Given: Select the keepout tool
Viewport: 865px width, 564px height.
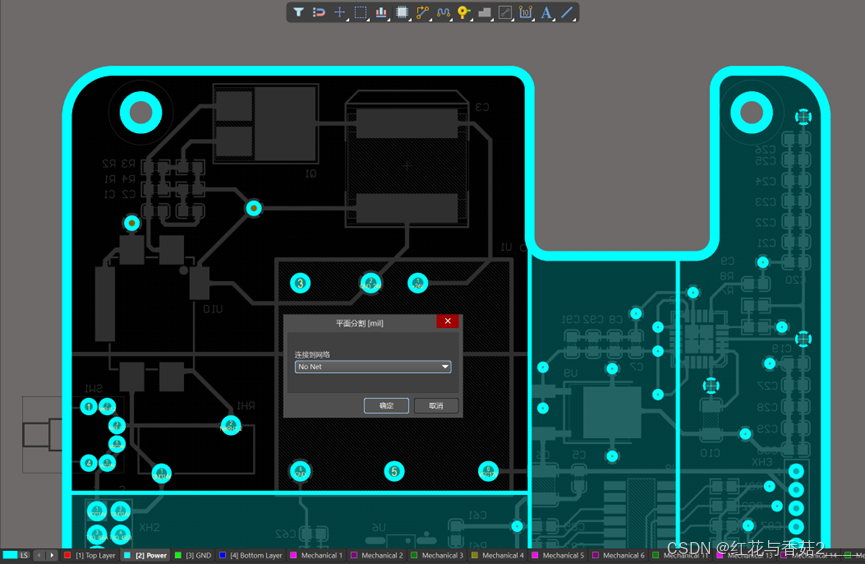Looking at the screenshot, I should tap(505, 12).
